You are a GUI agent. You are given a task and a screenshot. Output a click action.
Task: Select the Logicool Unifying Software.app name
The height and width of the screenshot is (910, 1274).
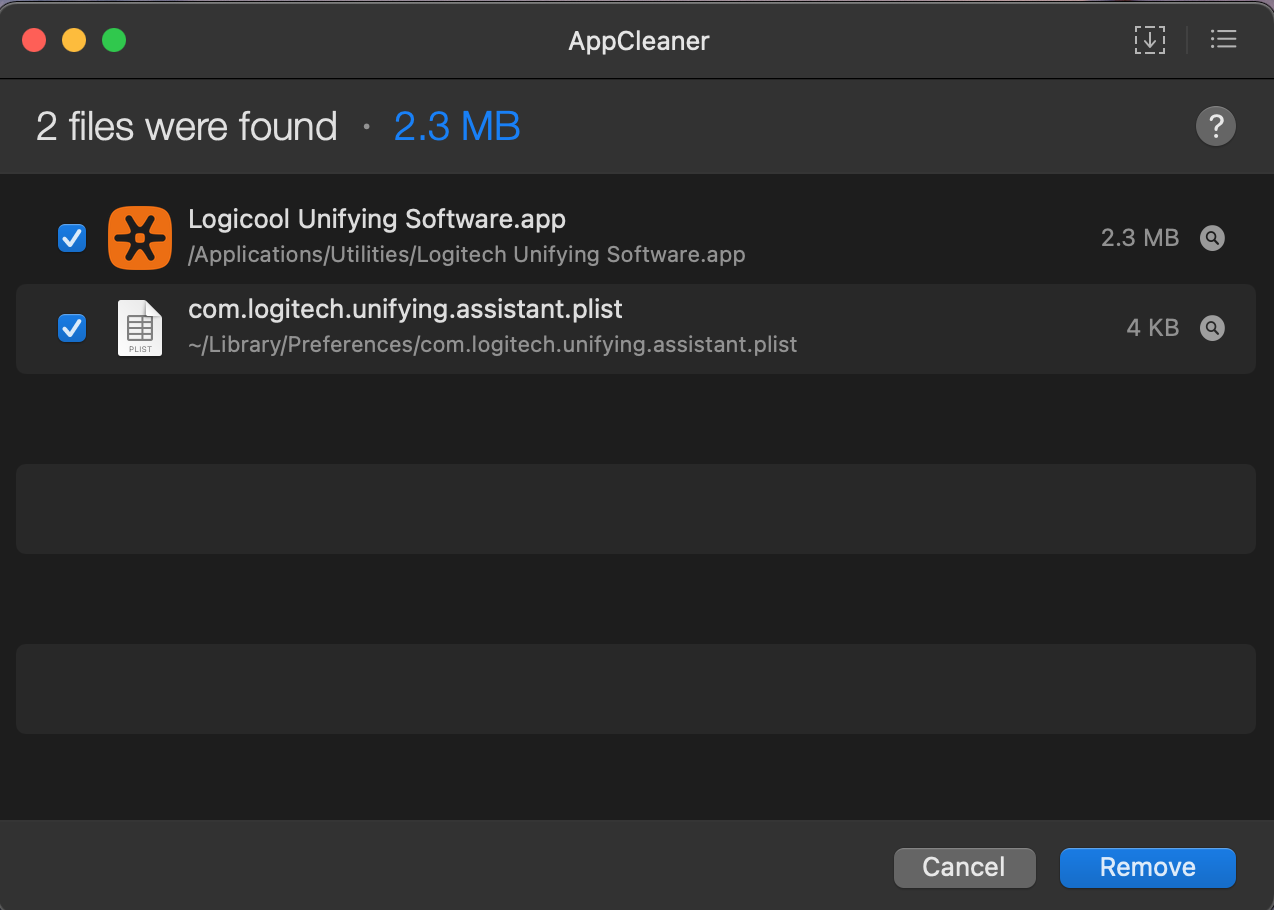click(377, 219)
